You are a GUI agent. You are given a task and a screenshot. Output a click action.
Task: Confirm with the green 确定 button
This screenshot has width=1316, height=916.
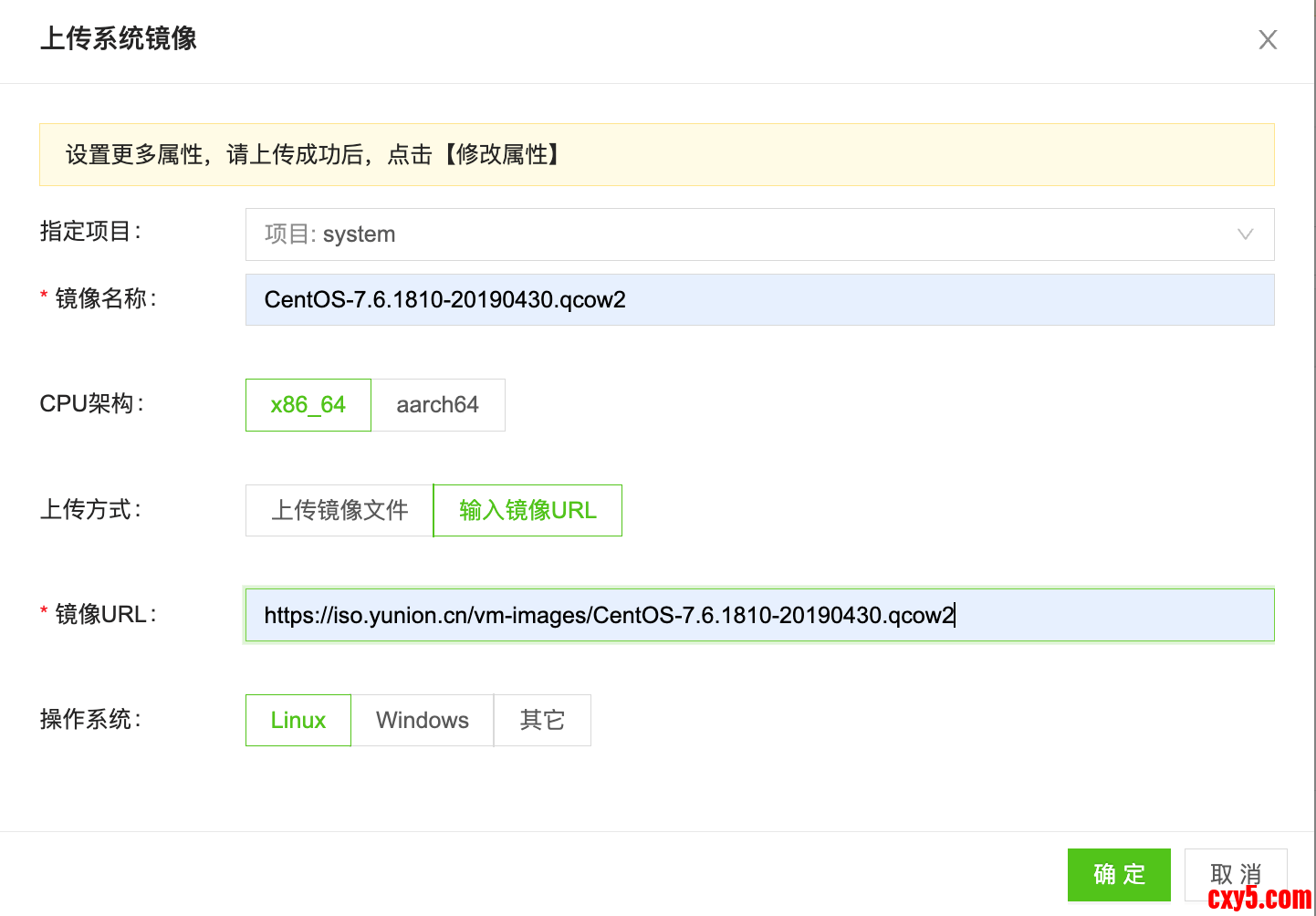point(1119,874)
